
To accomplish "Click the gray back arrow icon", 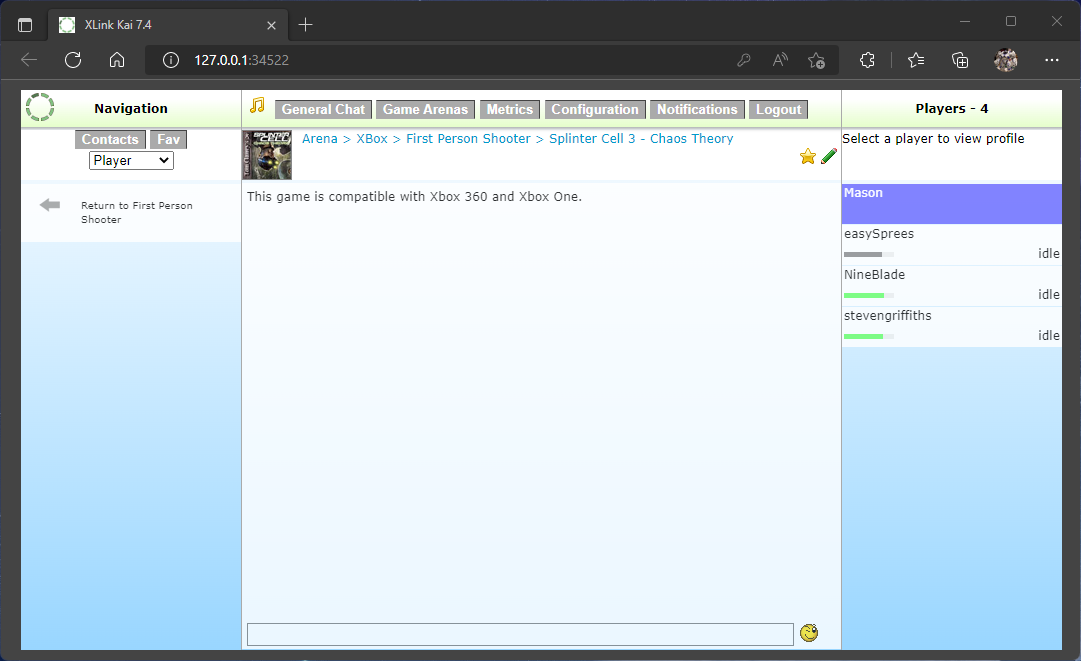I will coord(50,205).
